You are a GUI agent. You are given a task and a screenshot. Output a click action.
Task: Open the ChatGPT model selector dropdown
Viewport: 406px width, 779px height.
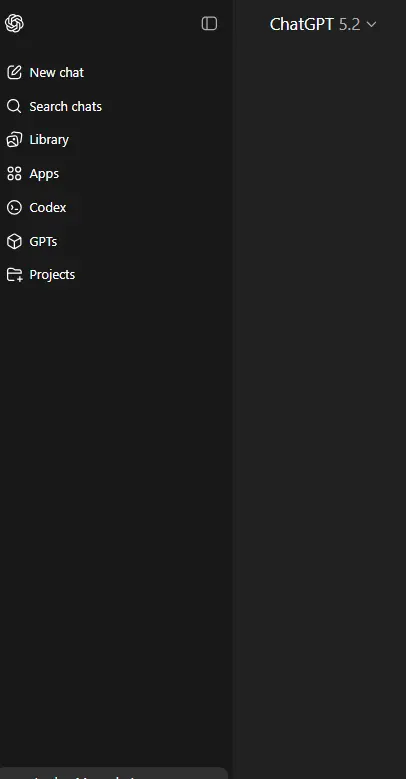[x=323, y=24]
